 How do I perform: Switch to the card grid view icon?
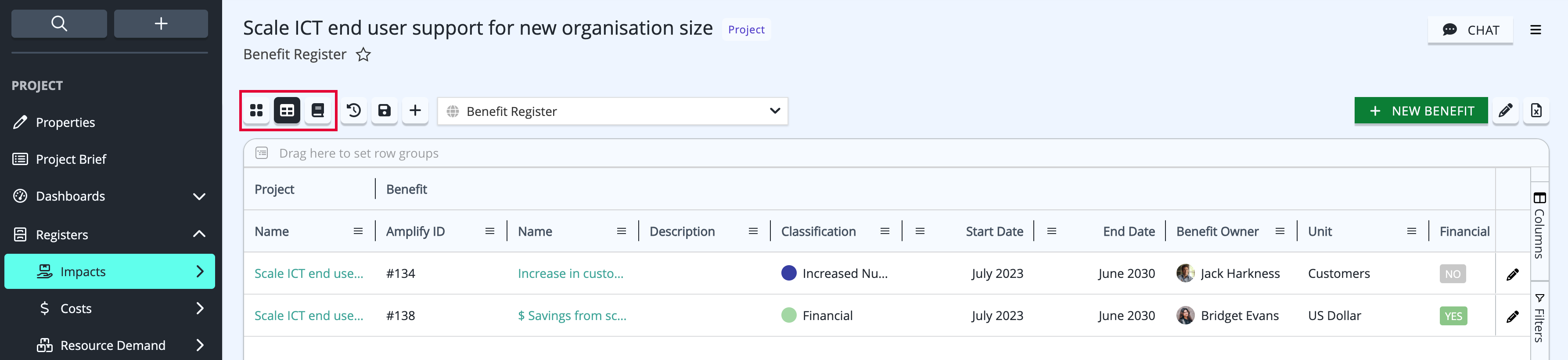tap(256, 110)
